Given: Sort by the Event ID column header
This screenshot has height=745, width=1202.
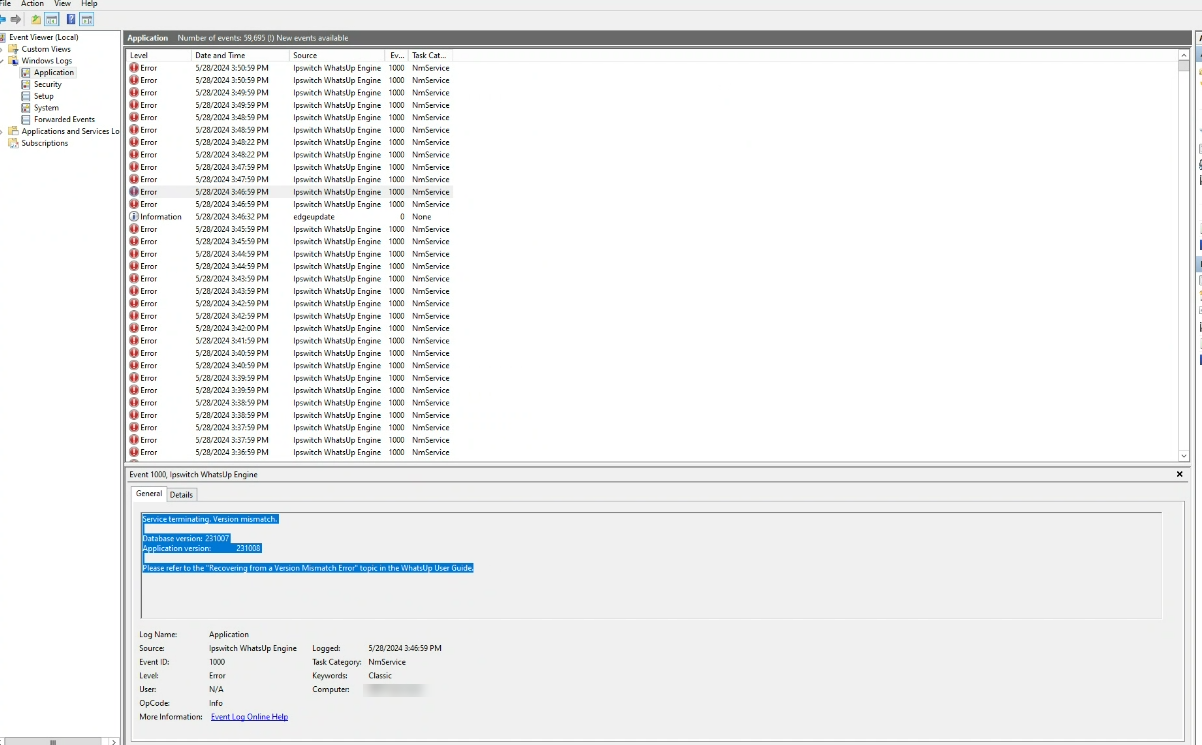Looking at the screenshot, I should [x=396, y=55].
